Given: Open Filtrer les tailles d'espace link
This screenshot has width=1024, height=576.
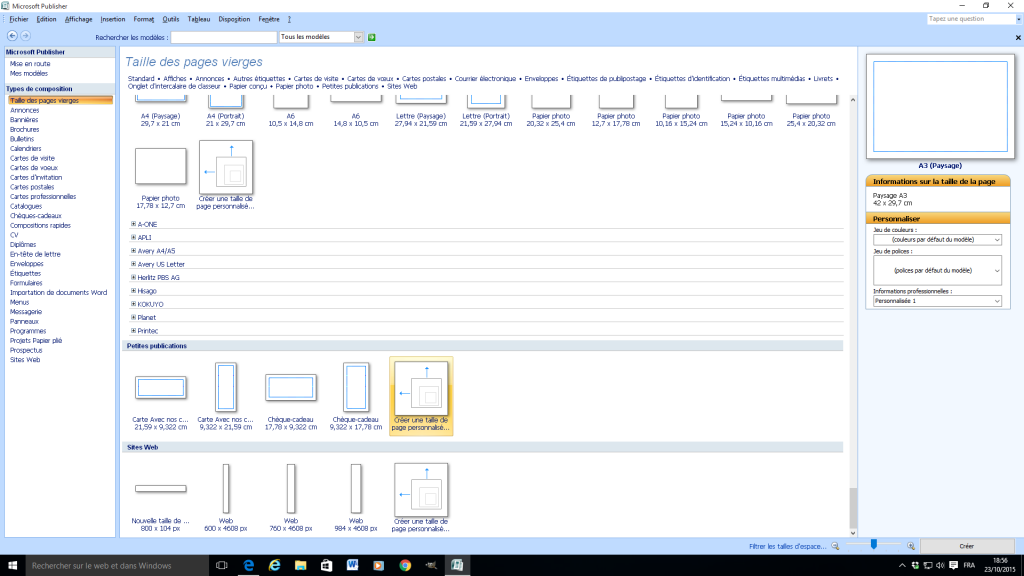Looking at the screenshot, I should pyautogui.click(x=788, y=547).
